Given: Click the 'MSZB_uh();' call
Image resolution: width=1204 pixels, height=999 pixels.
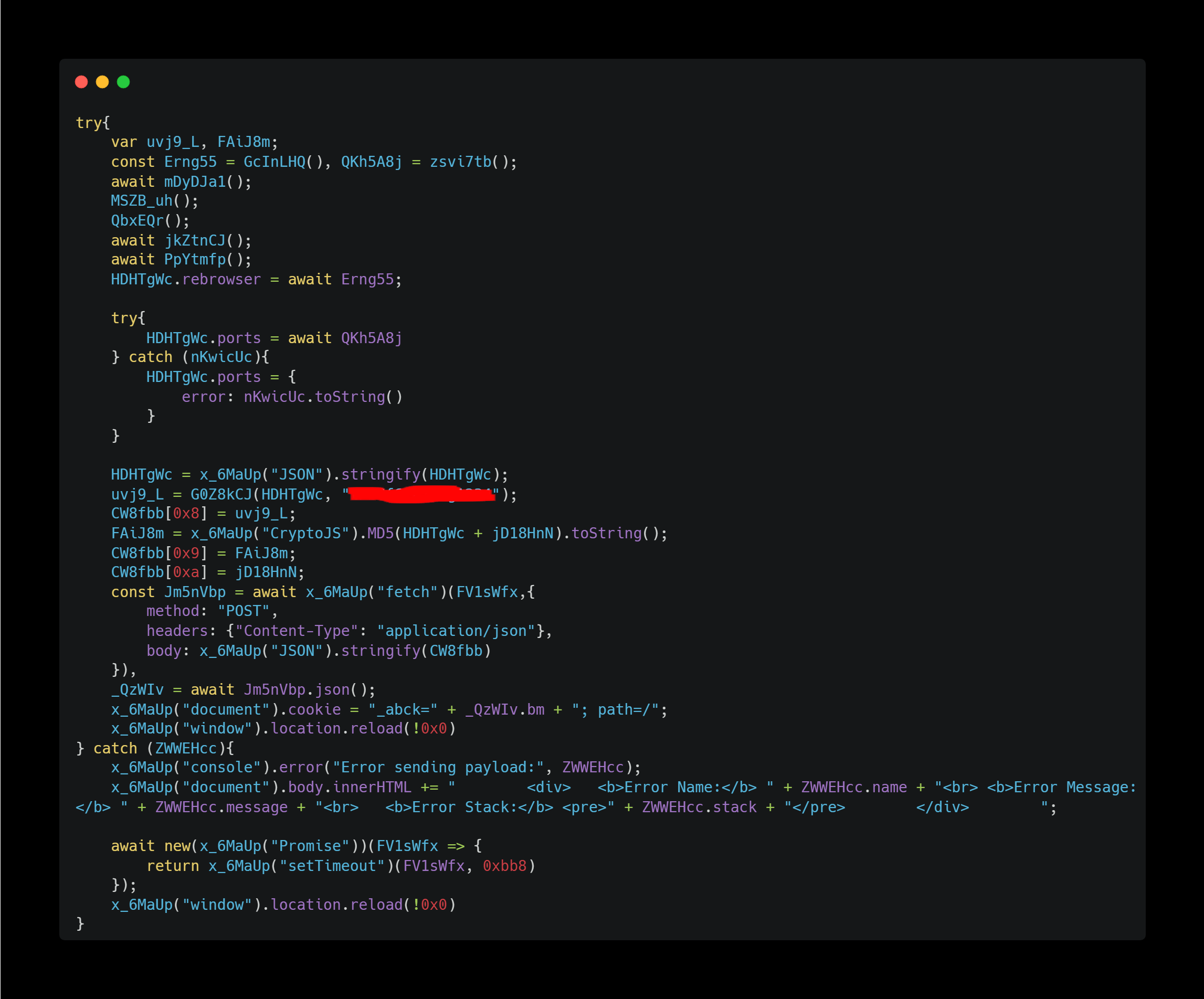Looking at the screenshot, I should [155, 201].
